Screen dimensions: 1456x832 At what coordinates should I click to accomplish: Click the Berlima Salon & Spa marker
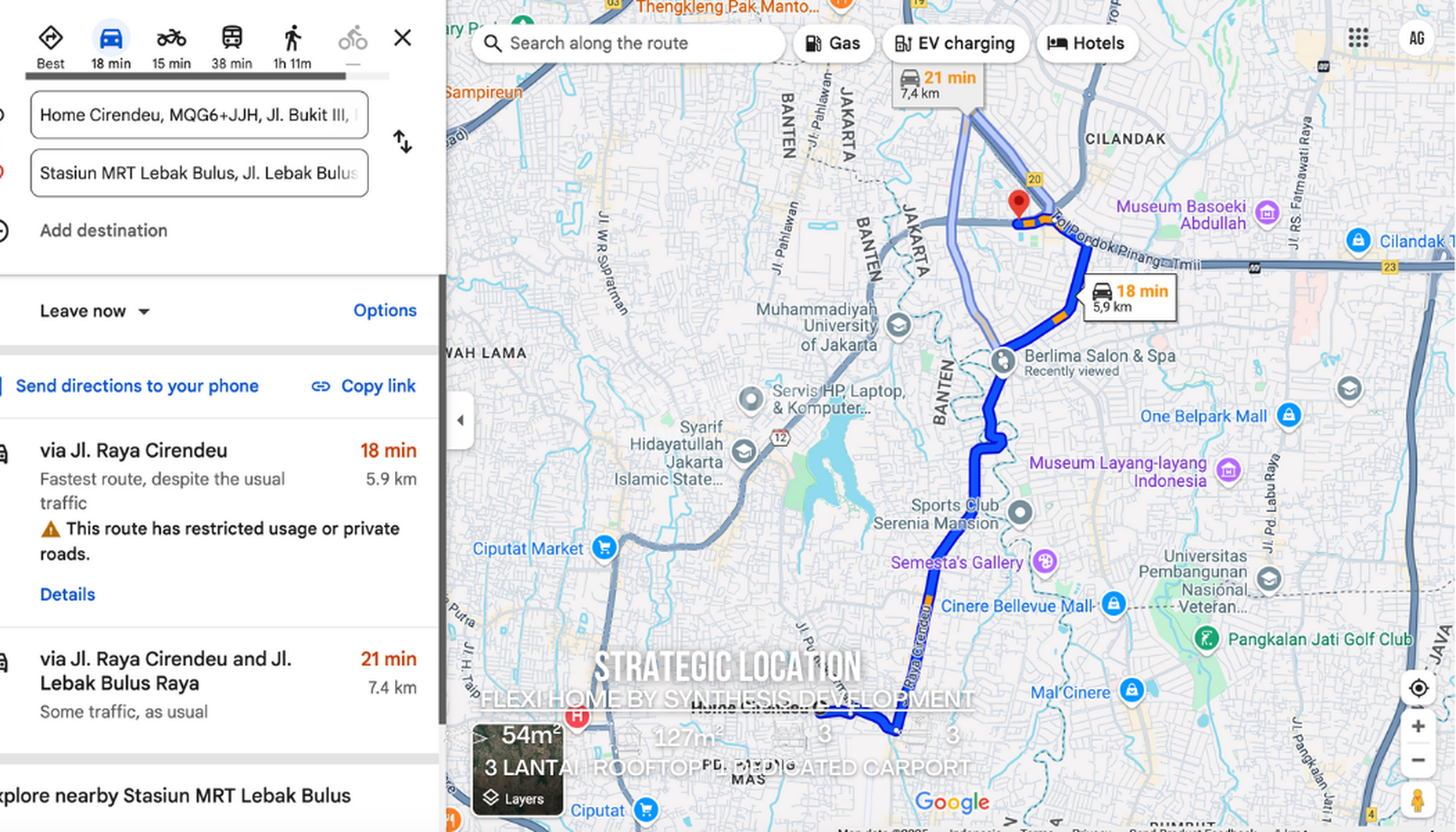pyautogui.click(x=1002, y=362)
